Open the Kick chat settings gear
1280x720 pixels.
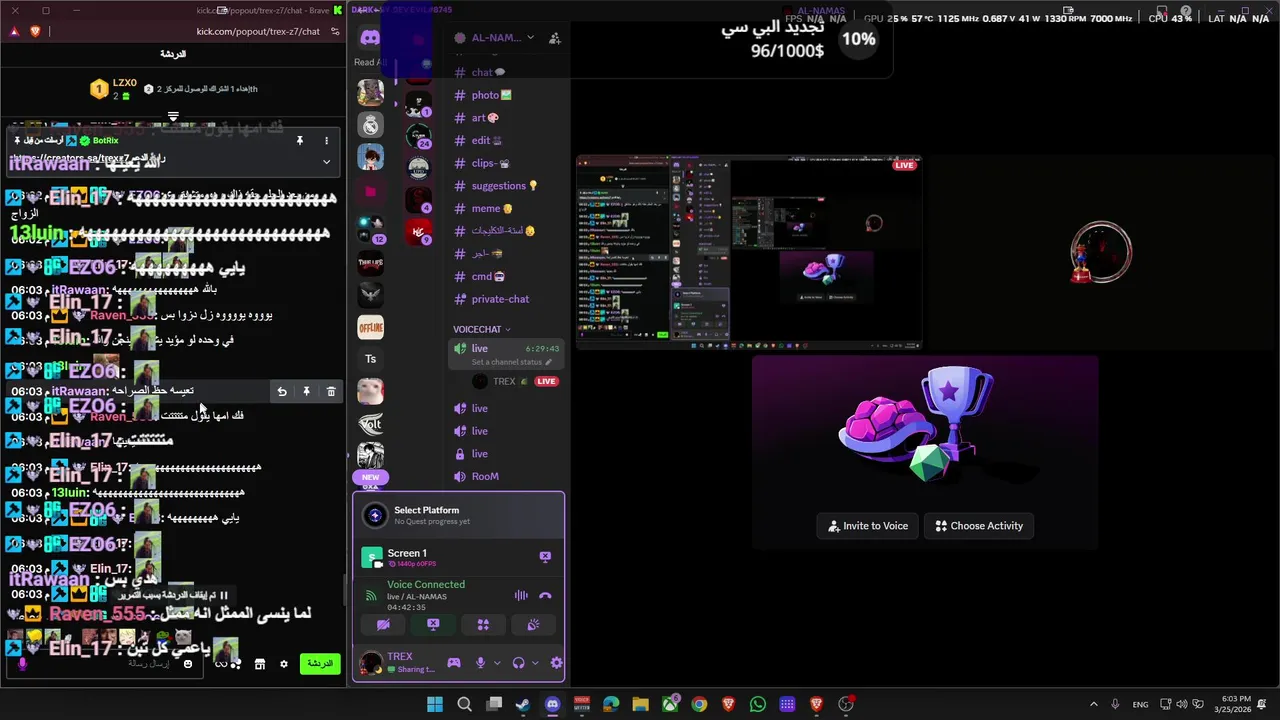click(x=284, y=664)
